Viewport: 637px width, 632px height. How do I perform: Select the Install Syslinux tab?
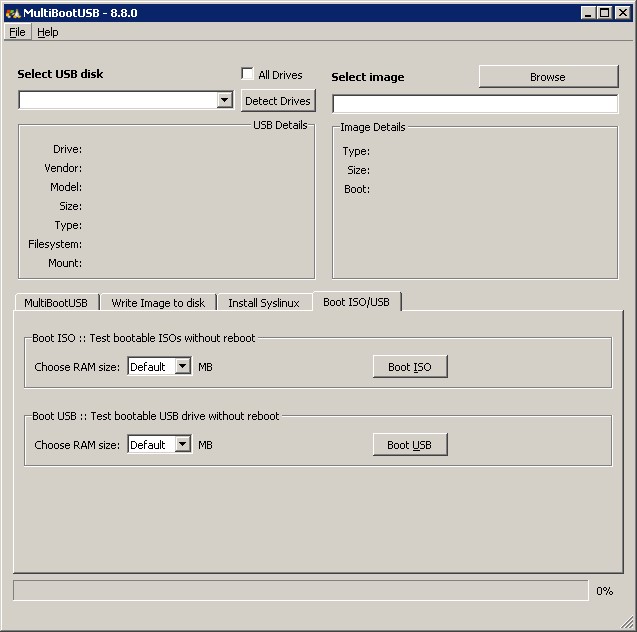click(264, 303)
